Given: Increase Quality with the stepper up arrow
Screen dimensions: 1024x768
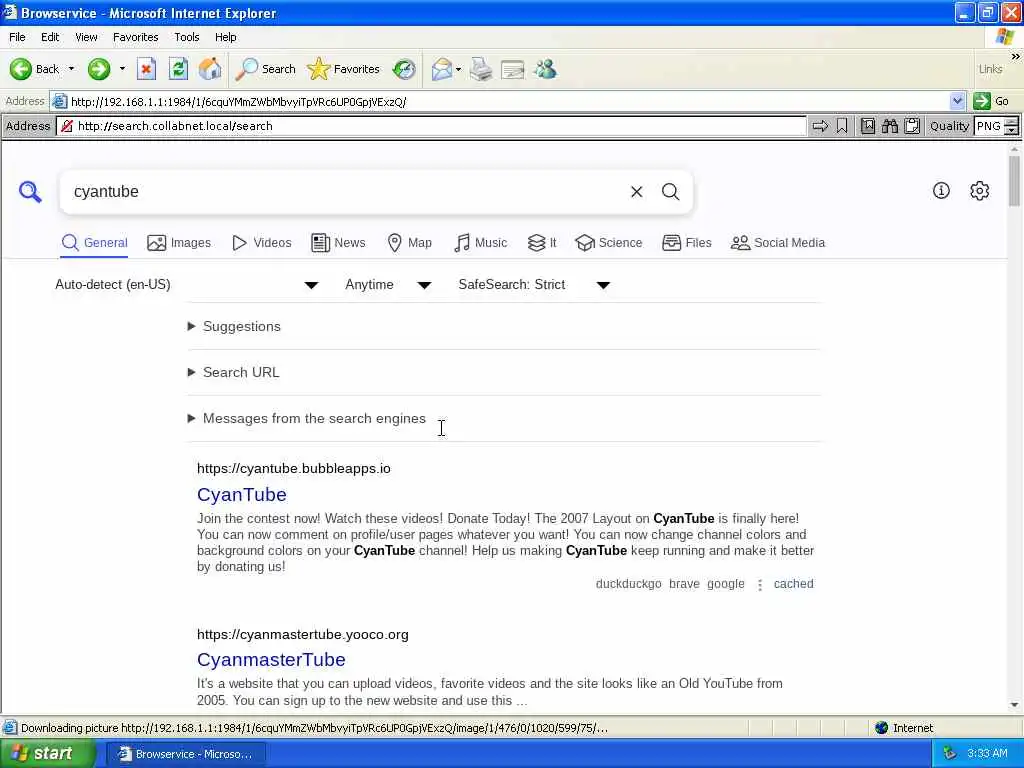Looking at the screenshot, I should [x=1012, y=121].
